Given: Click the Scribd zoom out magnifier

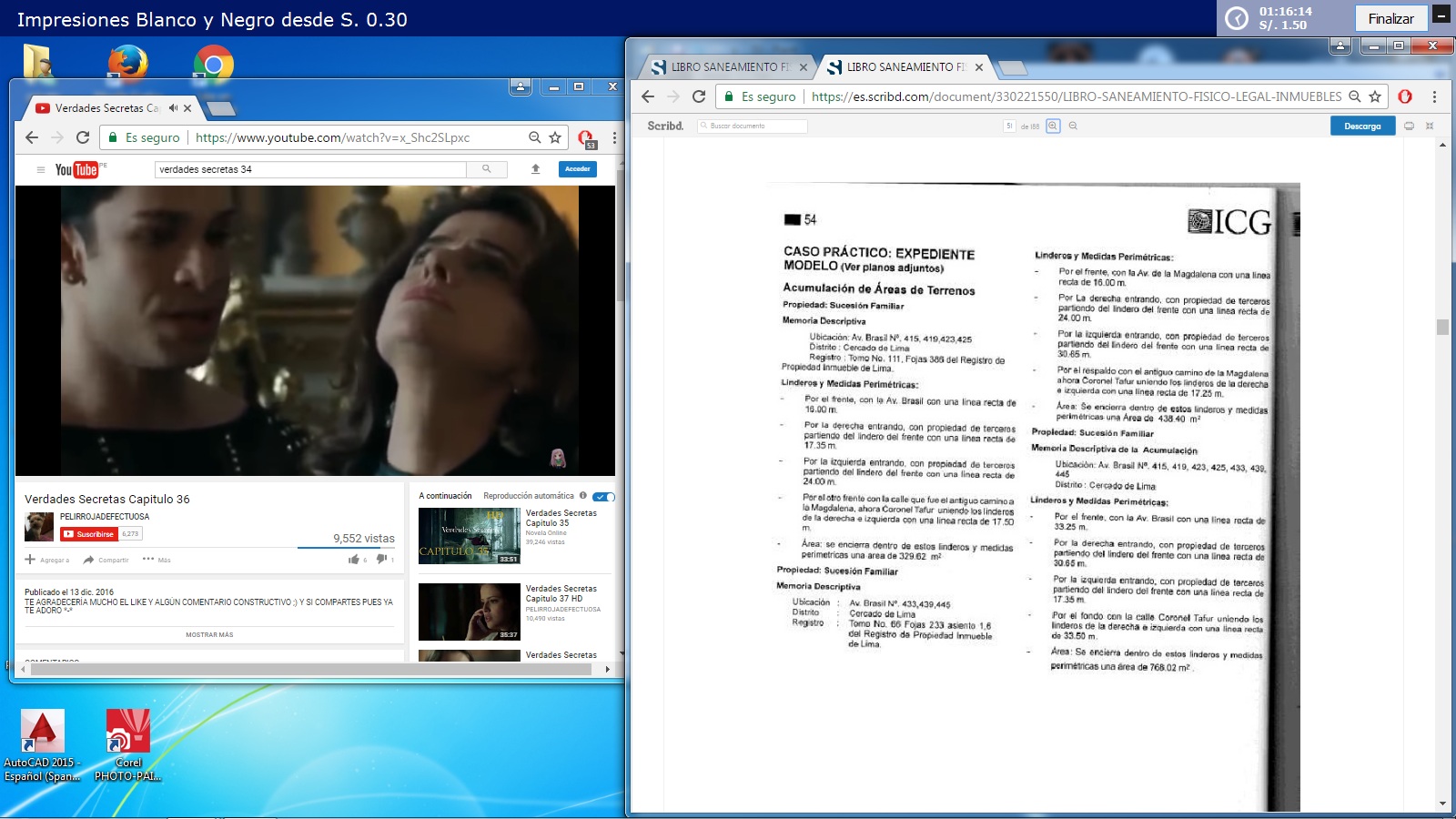Looking at the screenshot, I should pyautogui.click(x=1073, y=126).
